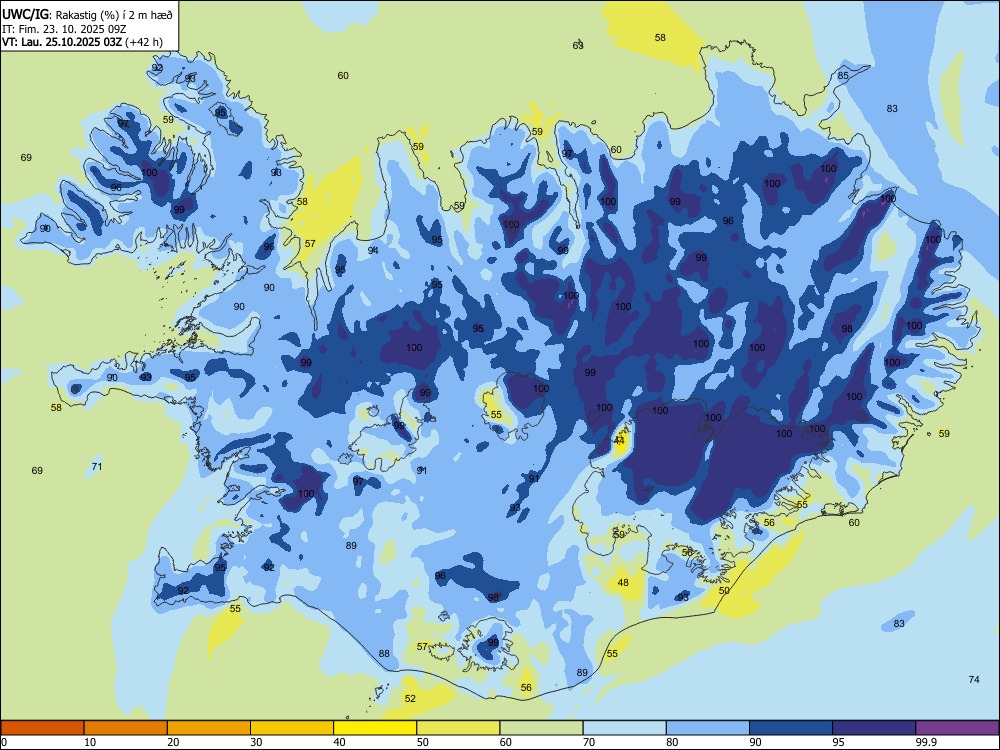Click the value '50' on the southeast coast
The image size is (1000, 750).
click(724, 591)
